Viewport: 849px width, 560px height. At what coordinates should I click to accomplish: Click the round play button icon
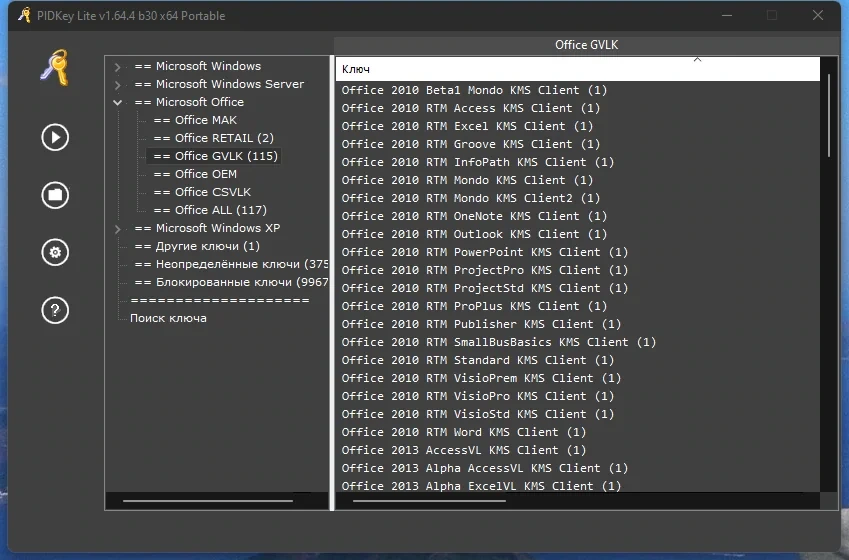click(55, 137)
